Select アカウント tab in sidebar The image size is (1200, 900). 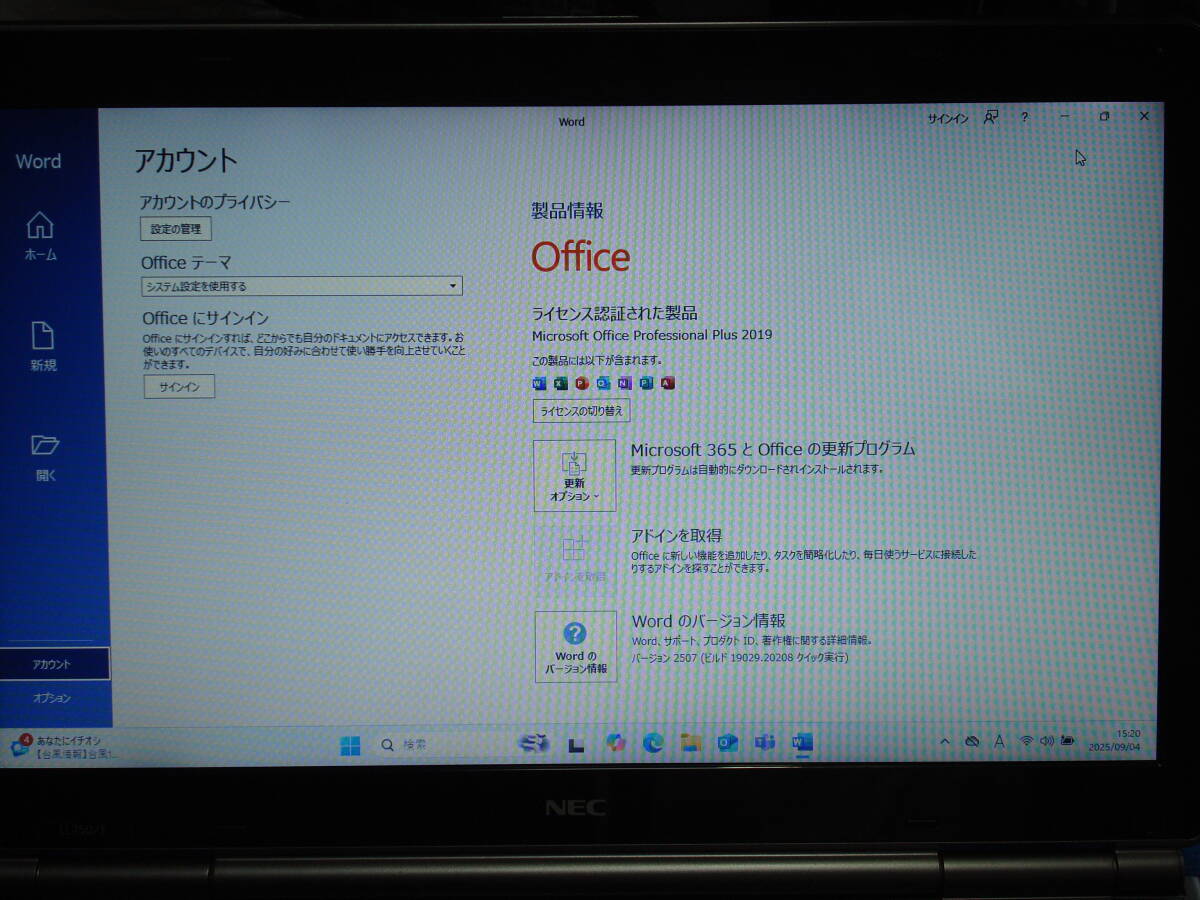[54, 664]
